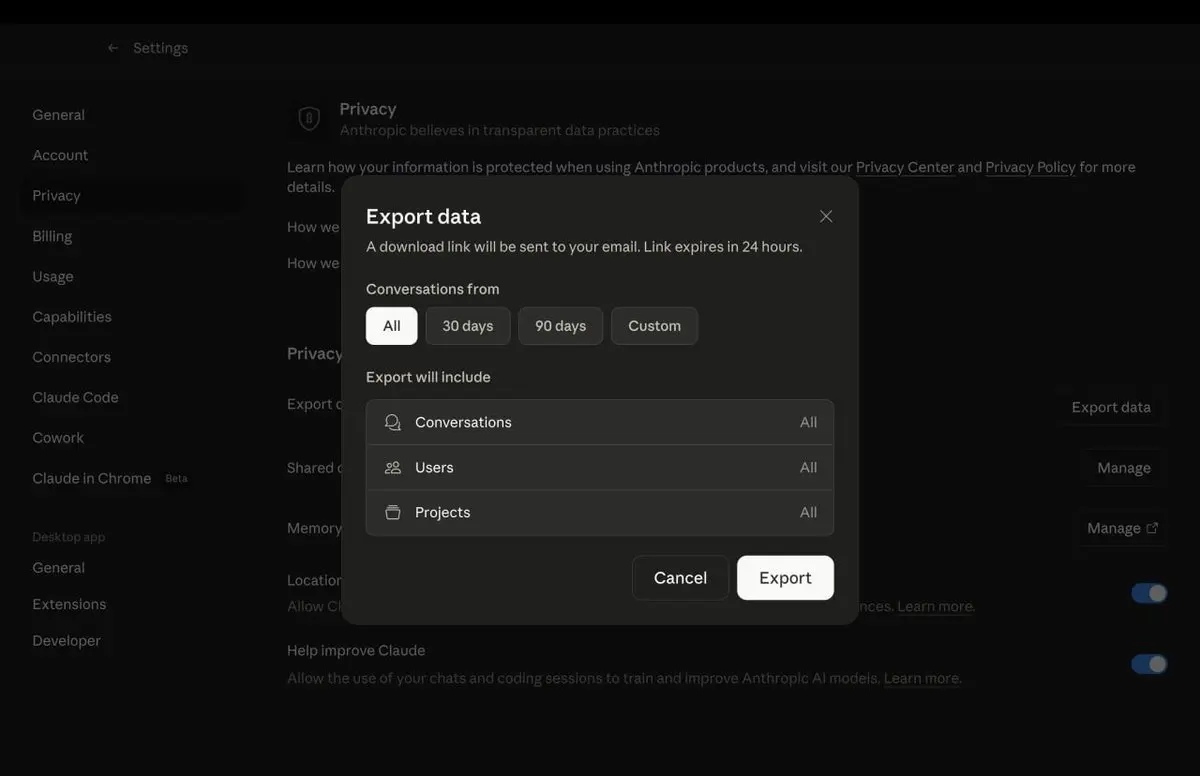Click the Privacy shield icon
1200x776 pixels.
(x=309, y=119)
